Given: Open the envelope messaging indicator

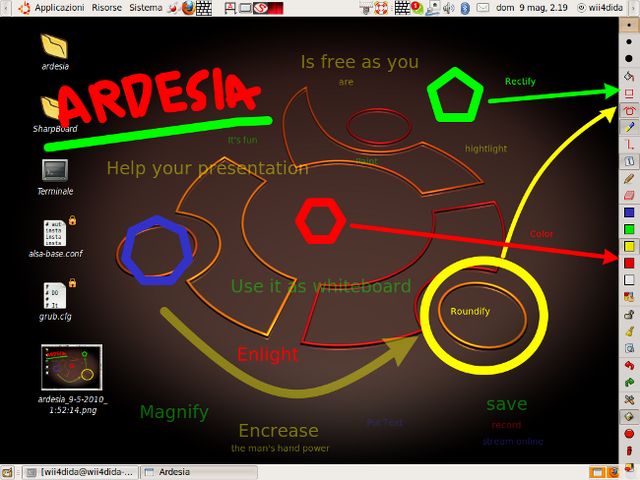Looking at the screenshot, I should click(x=483, y=8).
